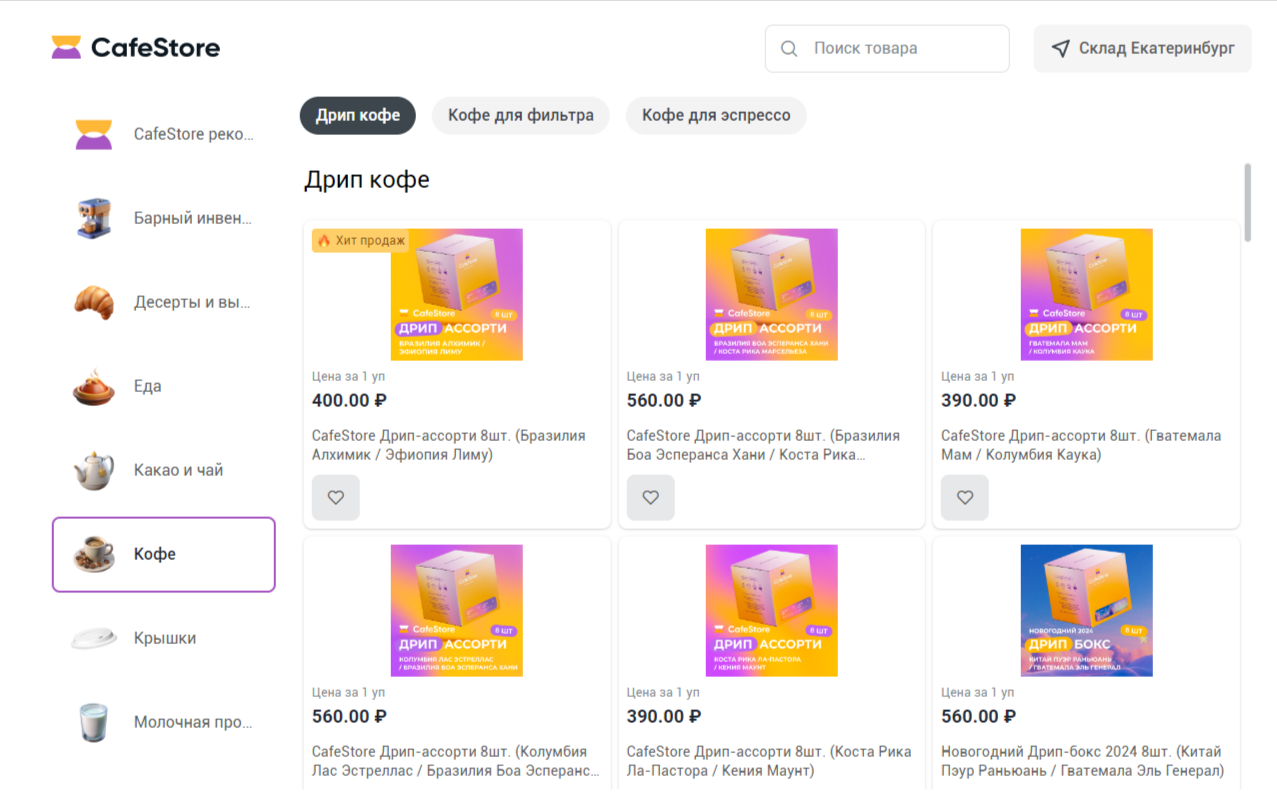Click the search magnifier icon
This screenshot has height=805, width=1277.
[x=789, y=48]
